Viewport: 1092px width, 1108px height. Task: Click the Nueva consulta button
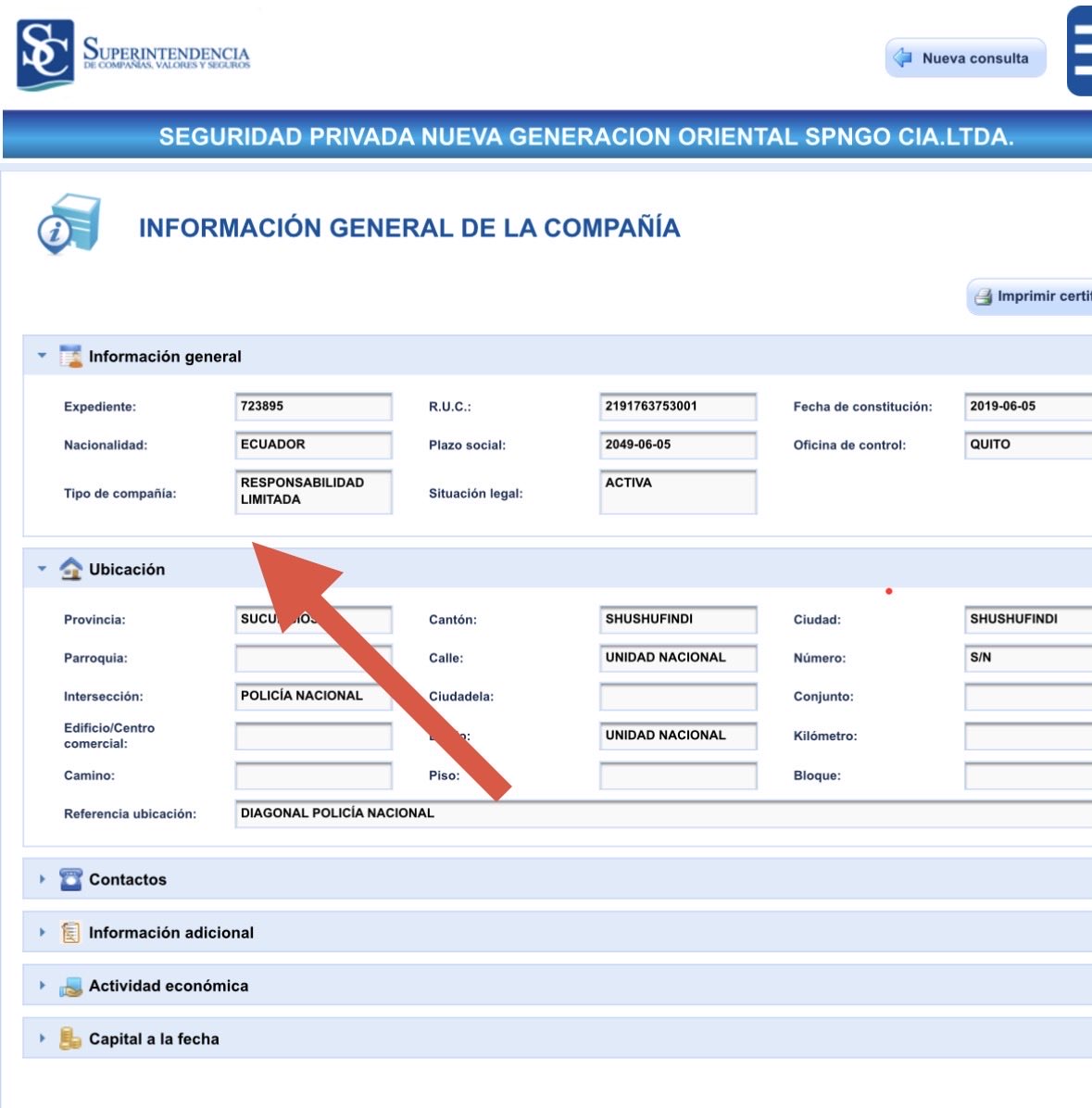[x=965, y=58]
